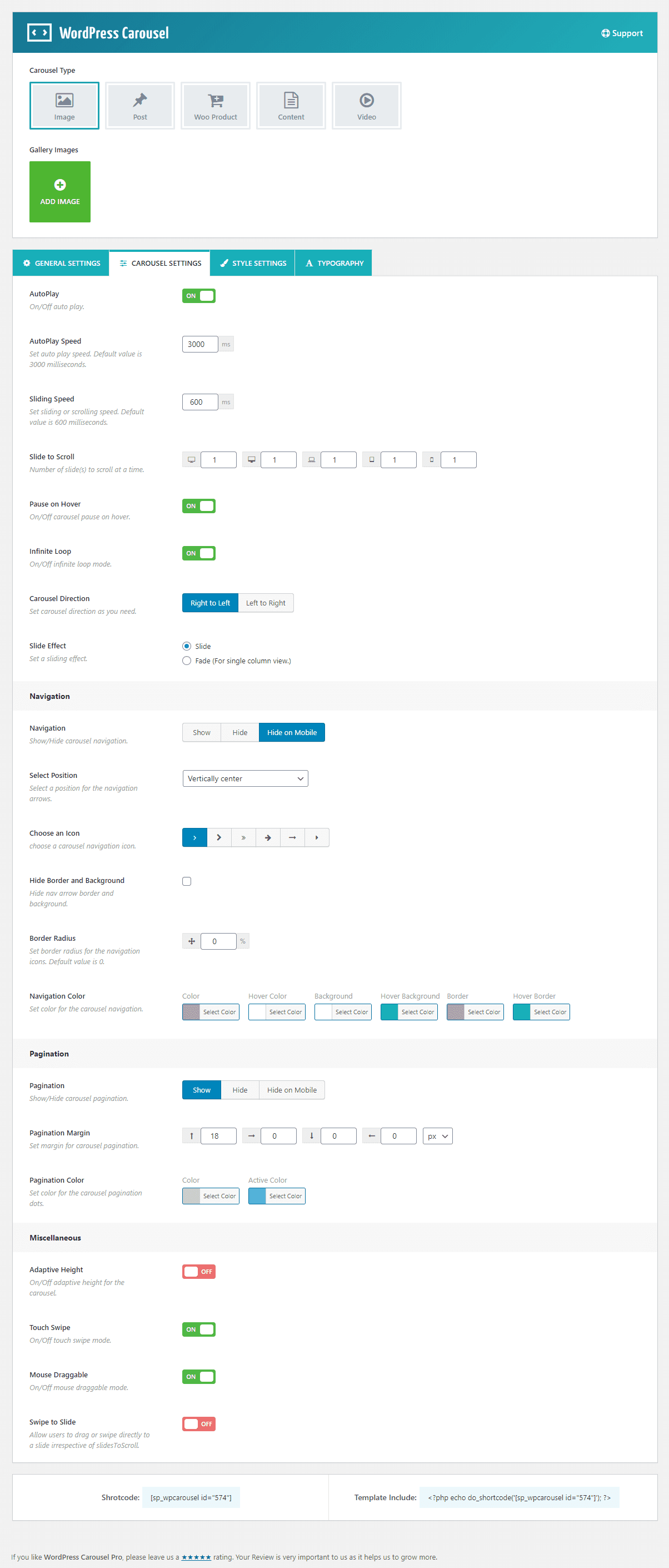The width and height of the screenshot is (669, 1568).
Task: Click the top margin arrow icon
Action: coord(191,1136)
